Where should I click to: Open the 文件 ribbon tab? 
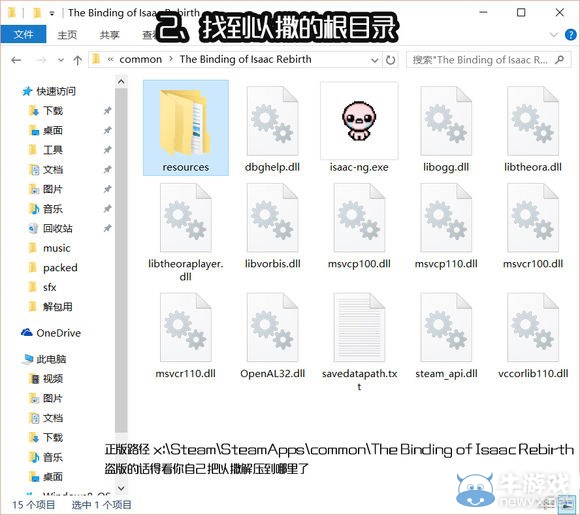click(x=23, y=35)
